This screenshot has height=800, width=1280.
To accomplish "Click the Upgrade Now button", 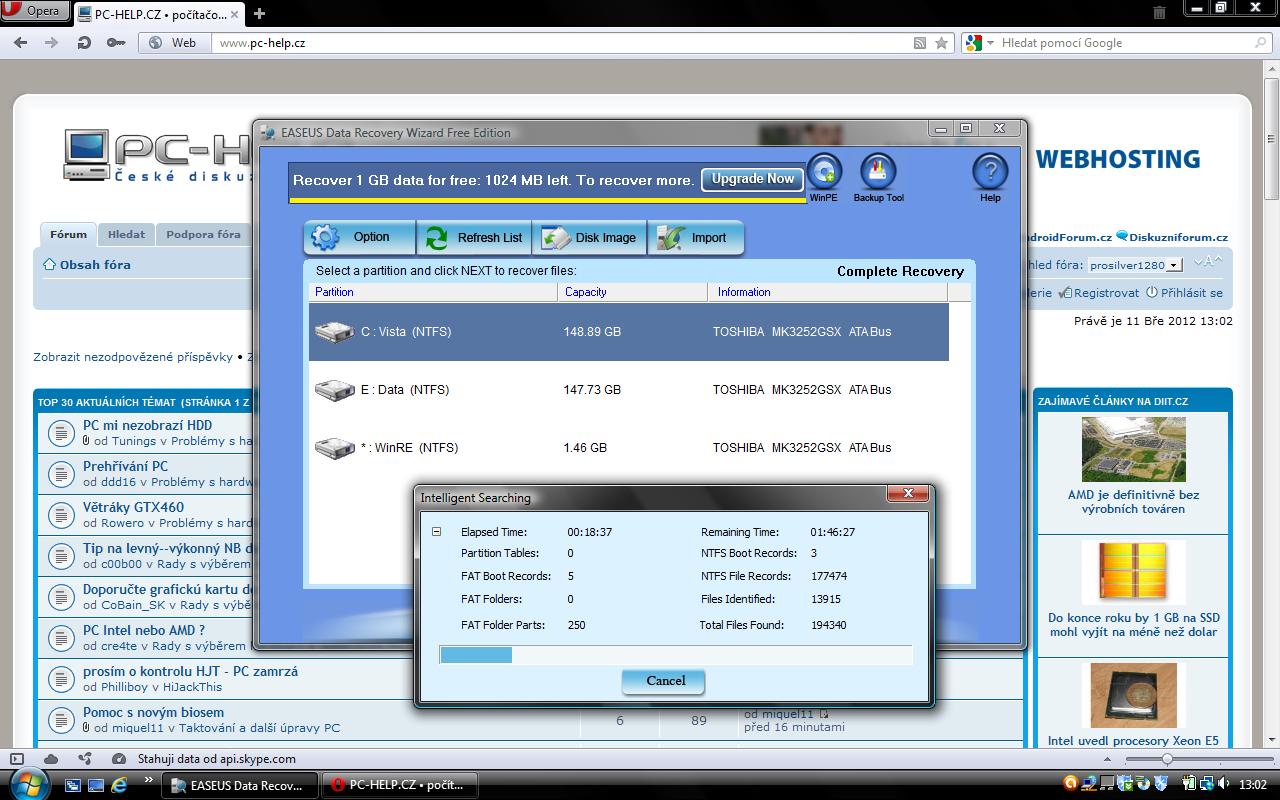I will pyautogui.click(x=752, y=179).
